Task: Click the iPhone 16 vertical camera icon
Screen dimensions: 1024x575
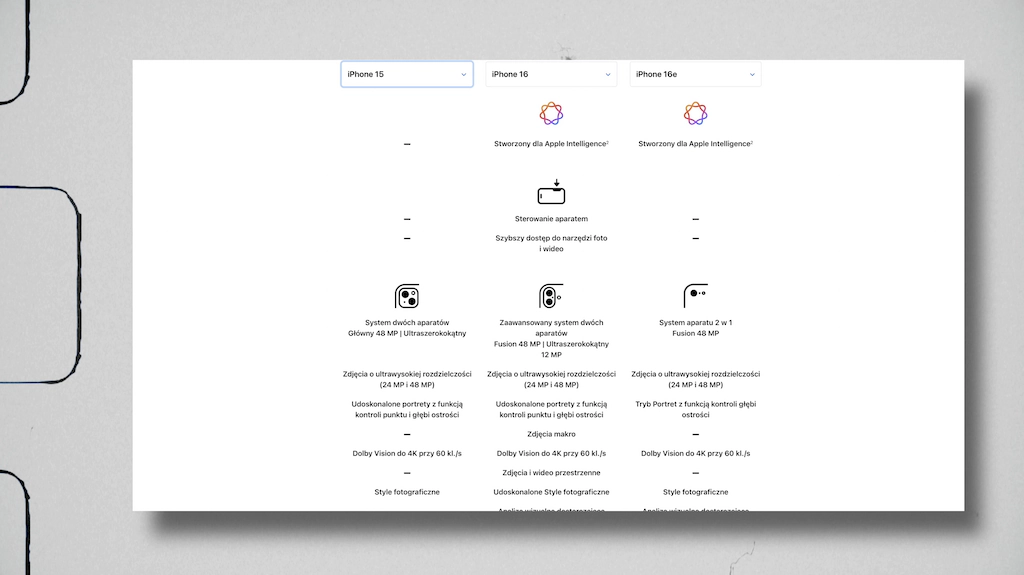Action: click(x=551, y=296)
